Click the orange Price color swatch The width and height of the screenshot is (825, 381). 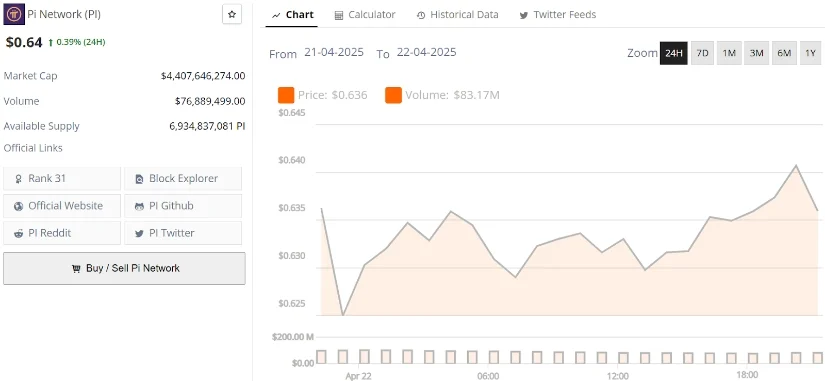[x=286, y=95]
